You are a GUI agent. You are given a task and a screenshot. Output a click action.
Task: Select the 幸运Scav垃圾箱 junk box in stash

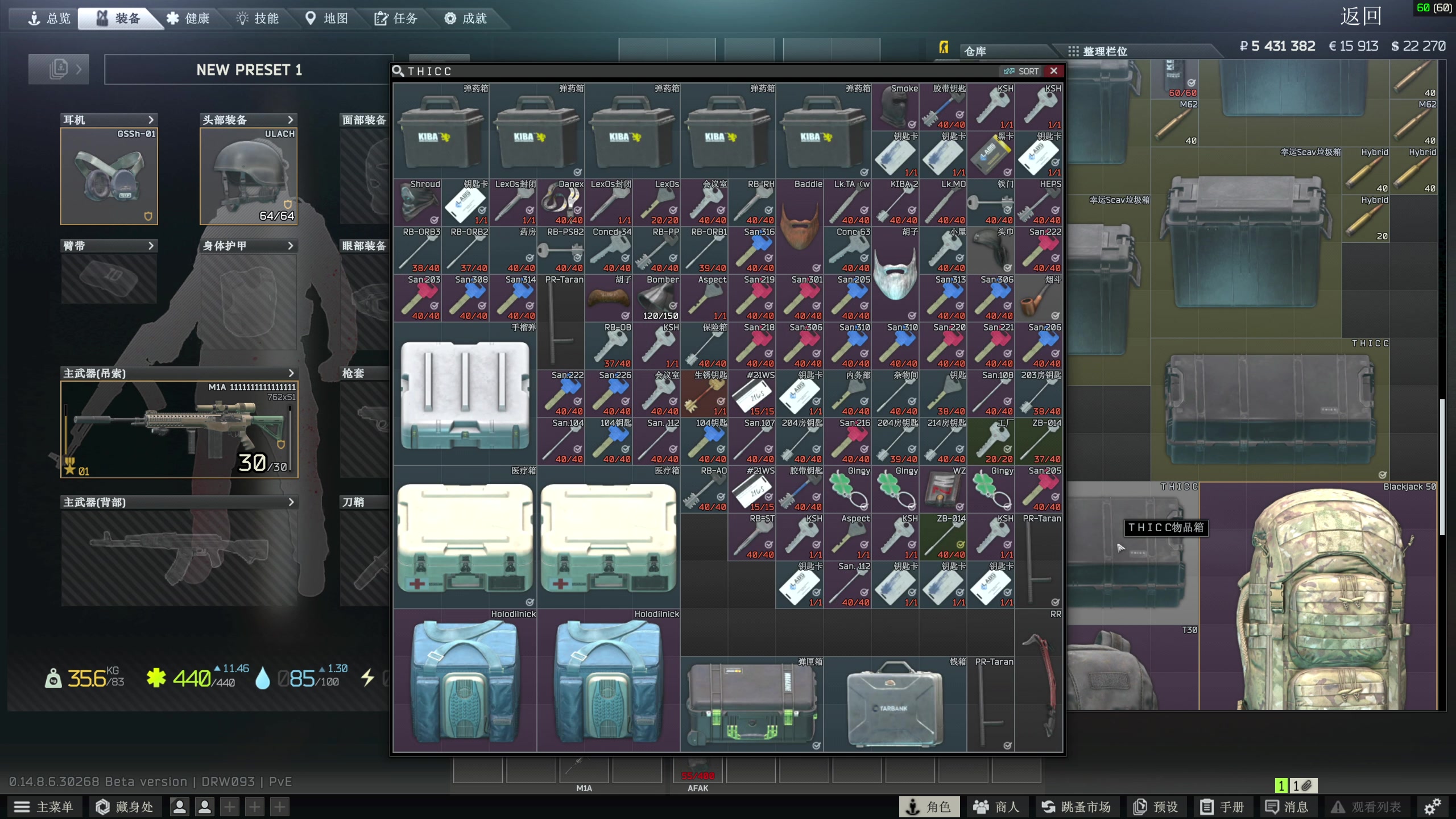[x=1247, y=243]
